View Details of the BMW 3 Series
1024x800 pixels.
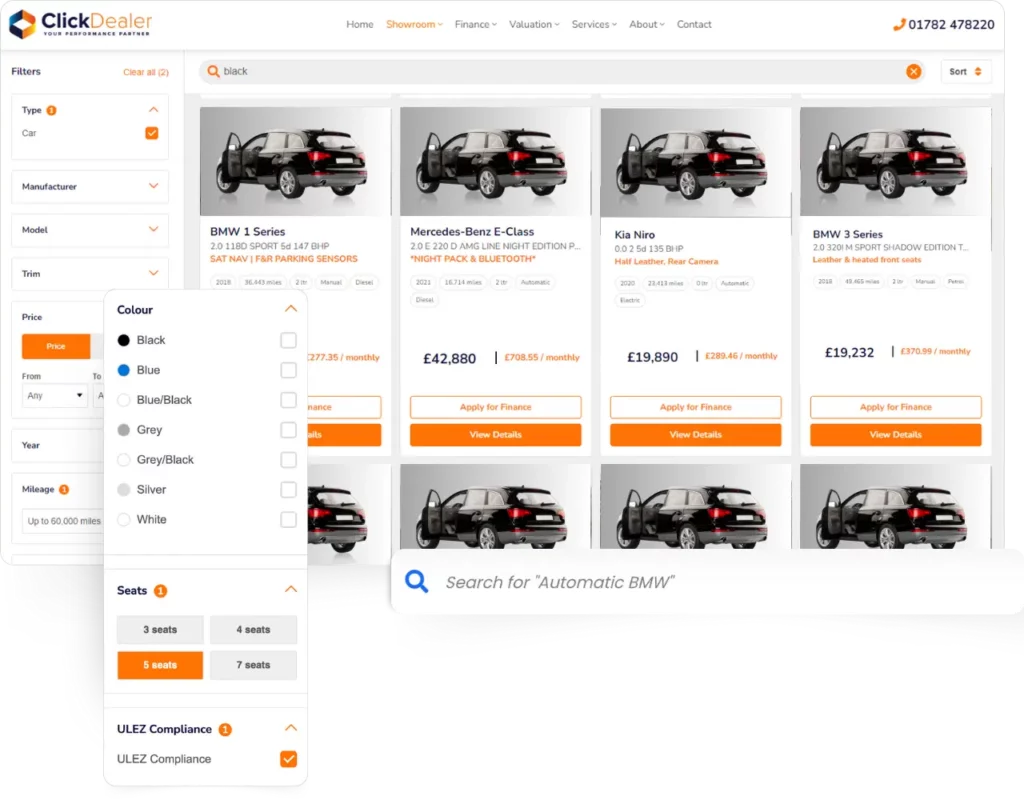[x=895, y=435]
